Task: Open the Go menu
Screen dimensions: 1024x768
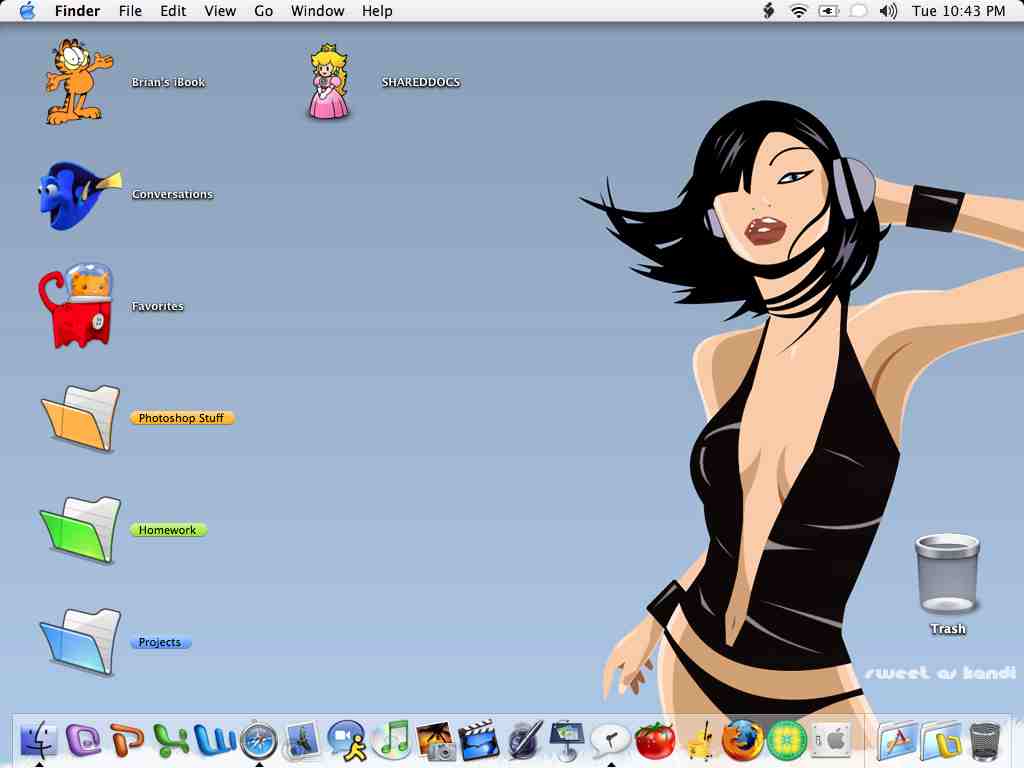Action: [x=263, y=11]
